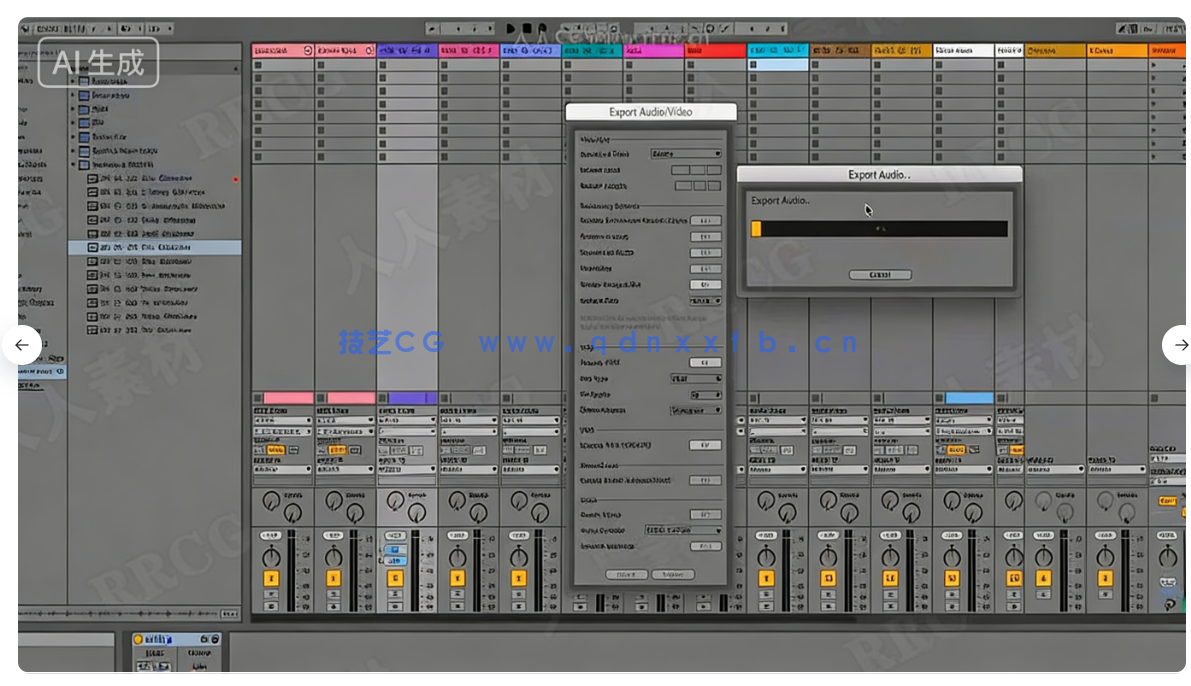Click the Record button in the transport bar
The height and width of the screenshot is (686, 1191).
541,27
